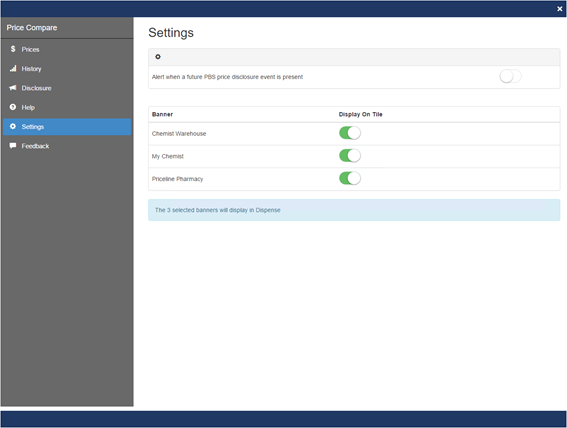Click the Settings gear icon in sidebar
Image resolution: width=567 pixels, height=428 pixels.
coord(13,127)
